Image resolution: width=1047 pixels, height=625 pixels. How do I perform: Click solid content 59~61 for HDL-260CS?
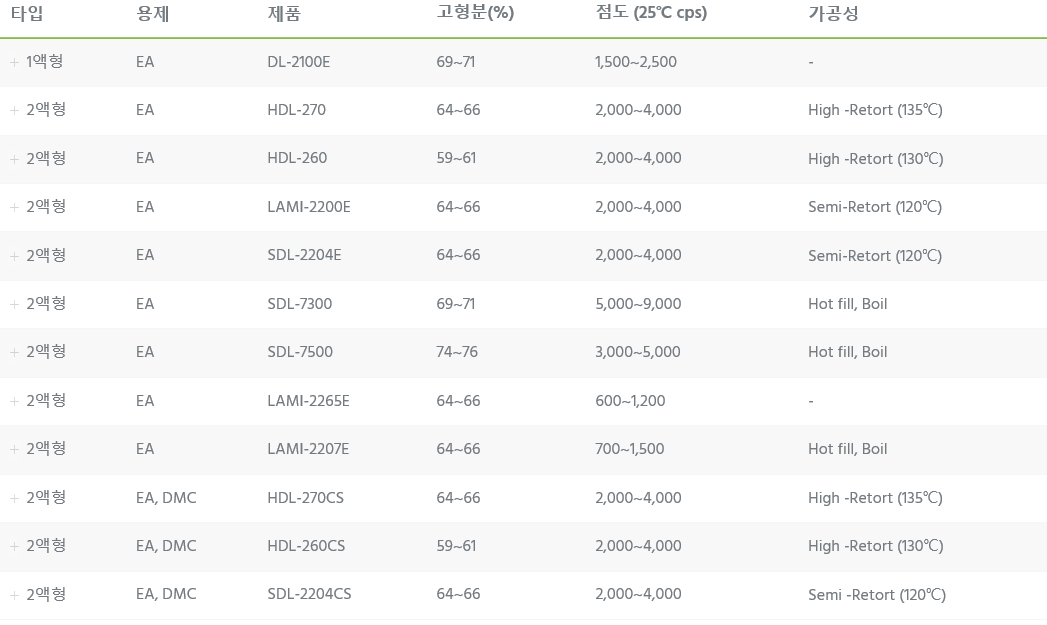[456, 546]
